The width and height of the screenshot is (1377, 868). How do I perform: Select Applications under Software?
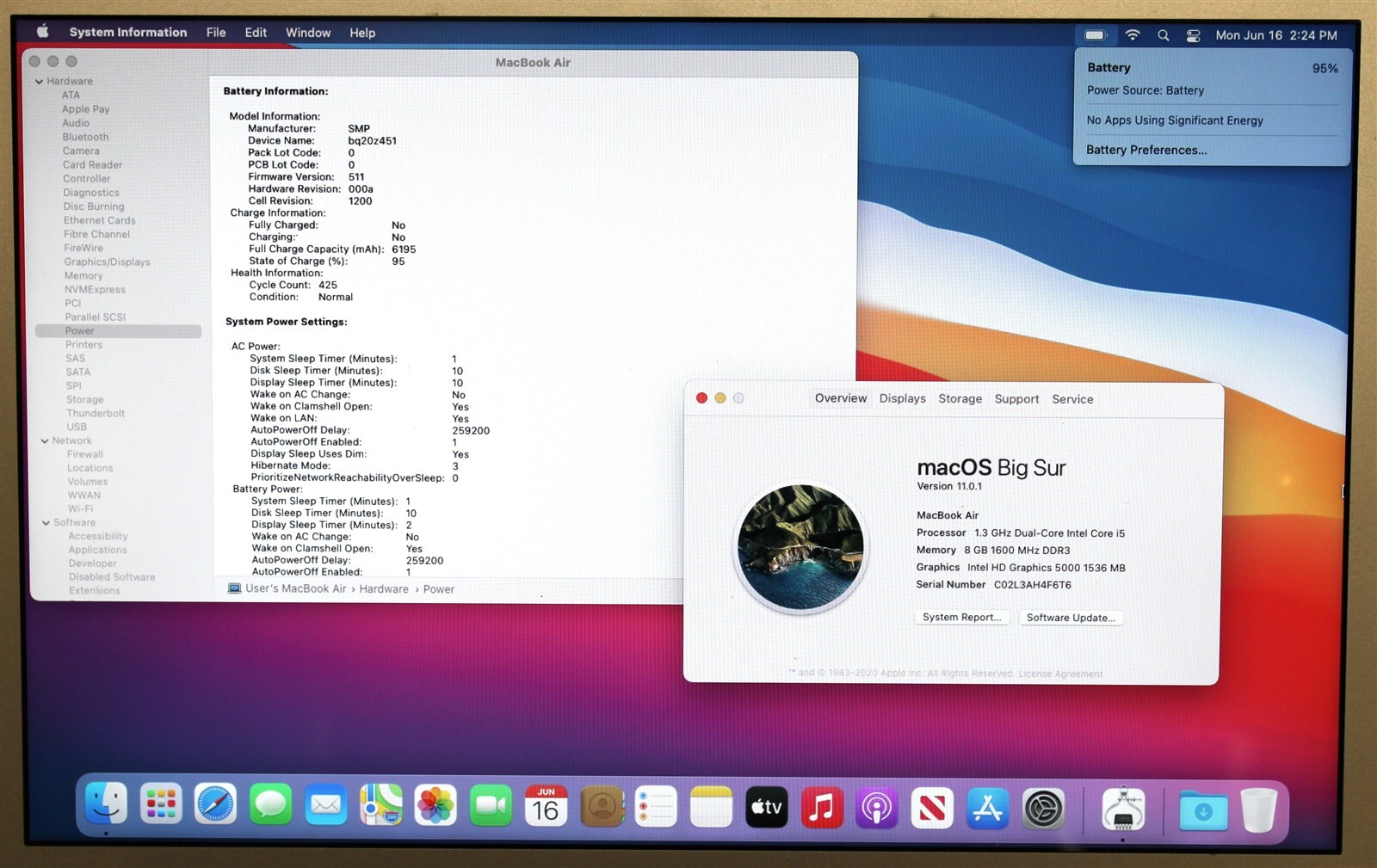pyautogui.click(x=97, y=551)
